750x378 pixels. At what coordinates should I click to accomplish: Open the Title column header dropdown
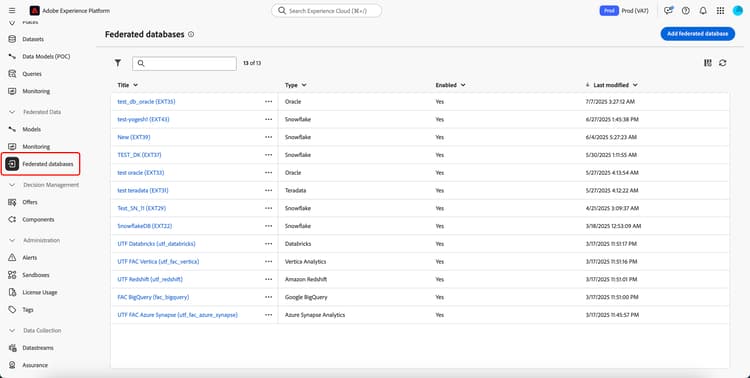136,85
